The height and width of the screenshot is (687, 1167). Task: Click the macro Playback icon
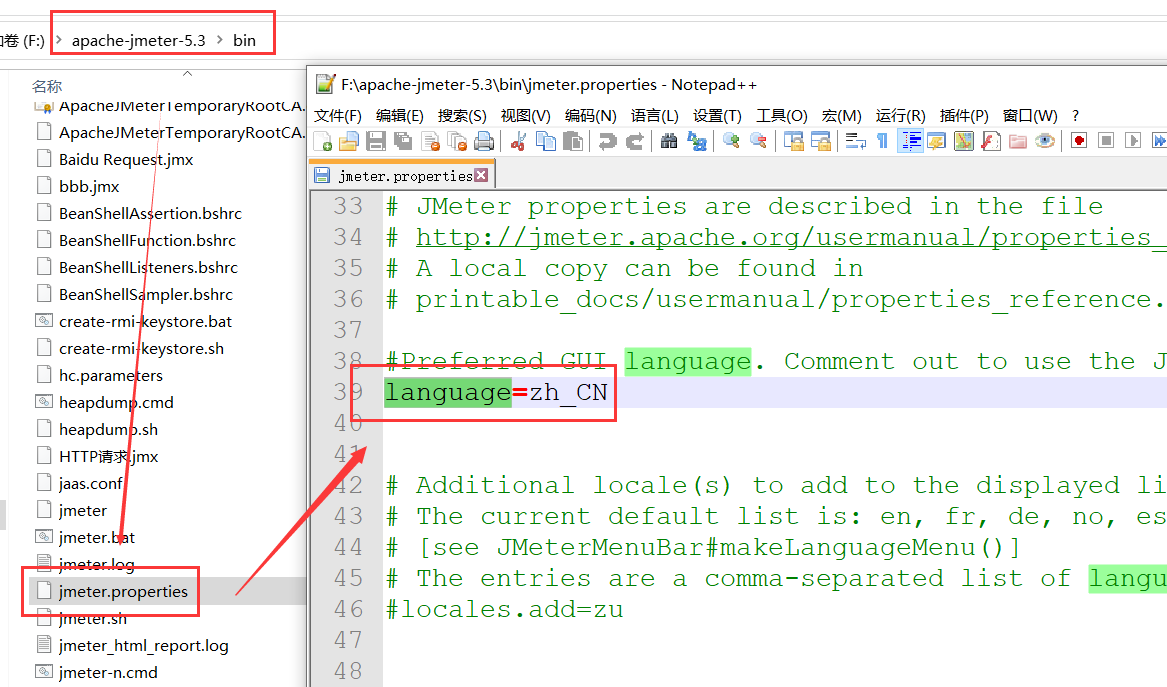[x=1133, y=141]
